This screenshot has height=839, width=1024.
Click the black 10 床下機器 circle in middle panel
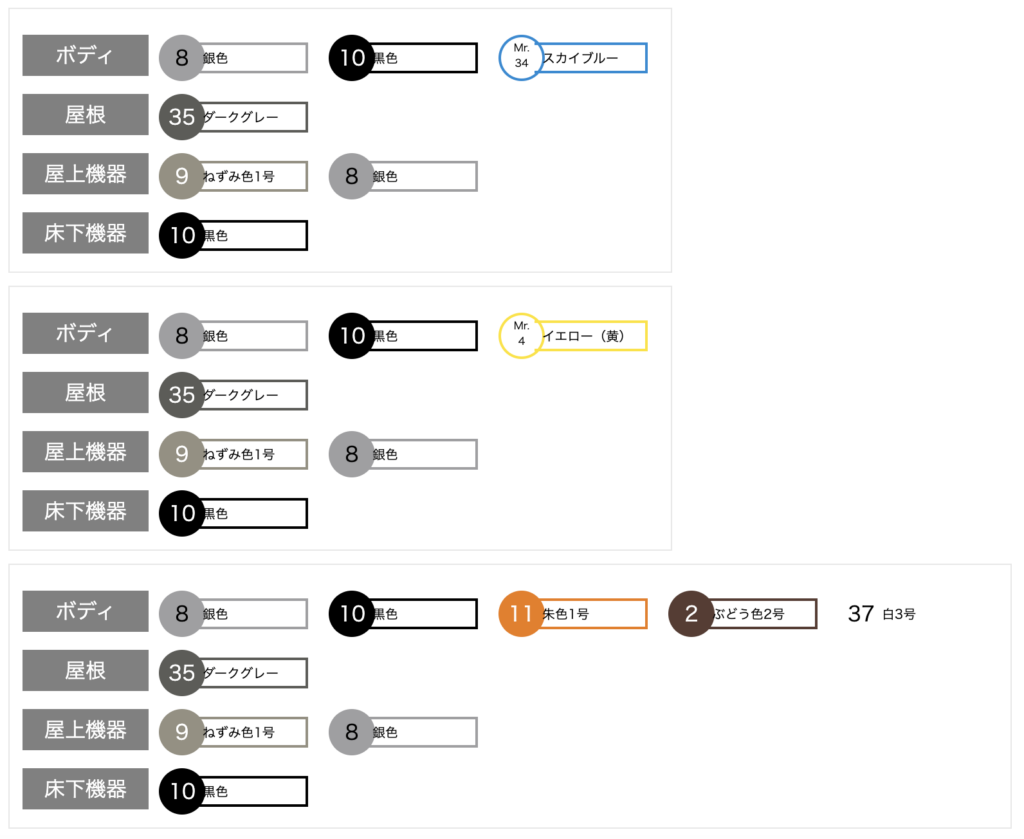pos(182,513)
